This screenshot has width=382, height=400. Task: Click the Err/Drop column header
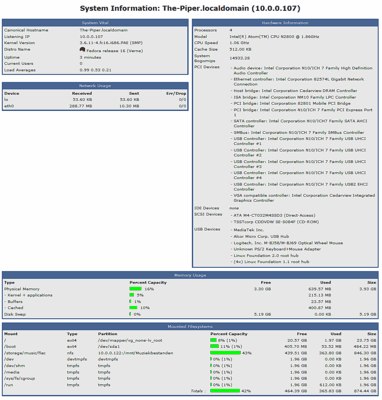(x=176, y=93)
